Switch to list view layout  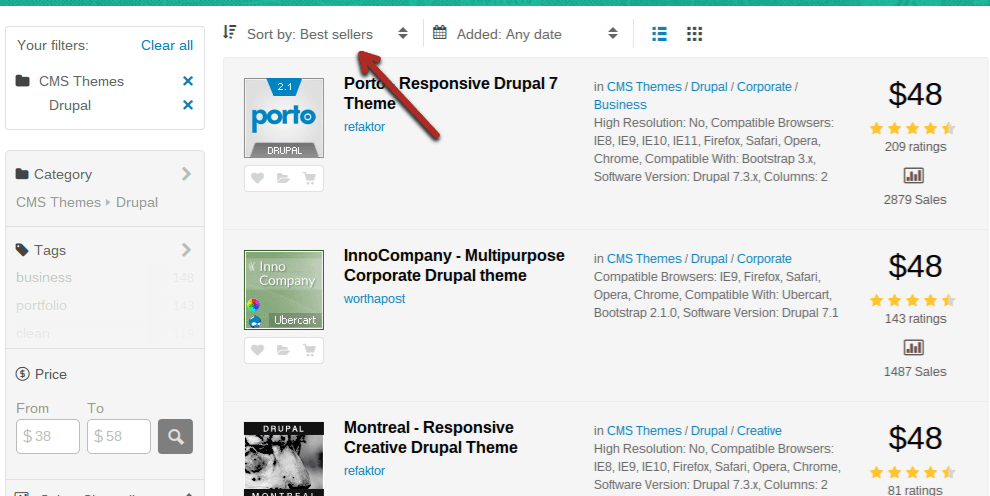point(659,34)
